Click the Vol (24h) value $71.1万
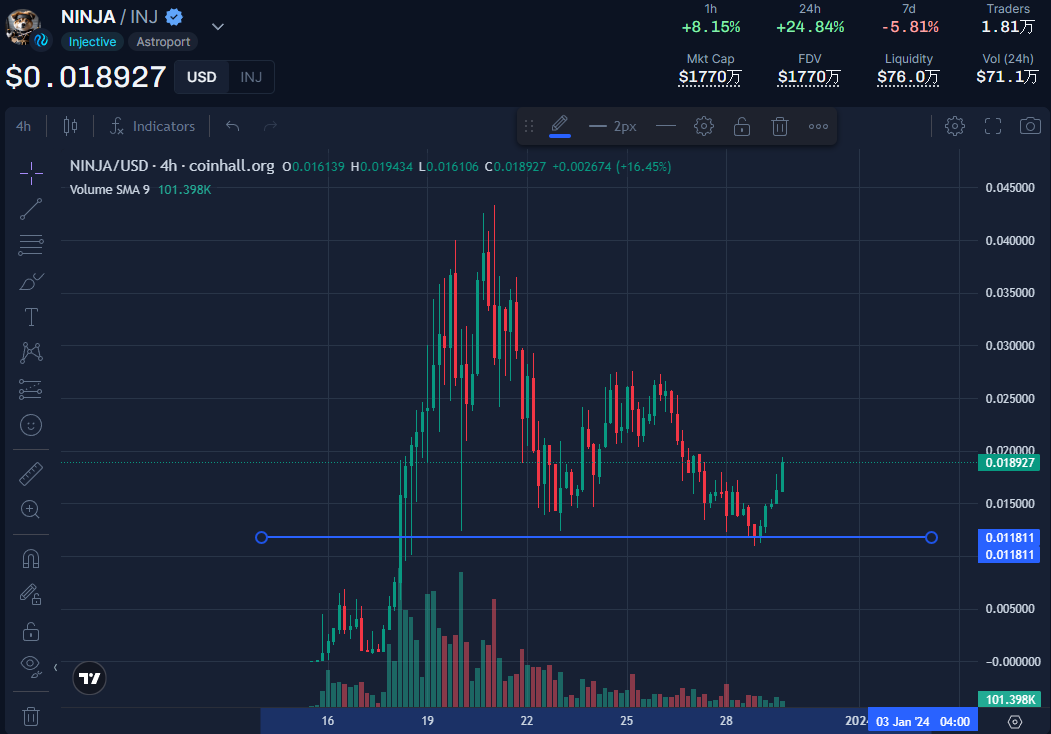This screenshot has width=1051, height=734. pos(1007,77)
